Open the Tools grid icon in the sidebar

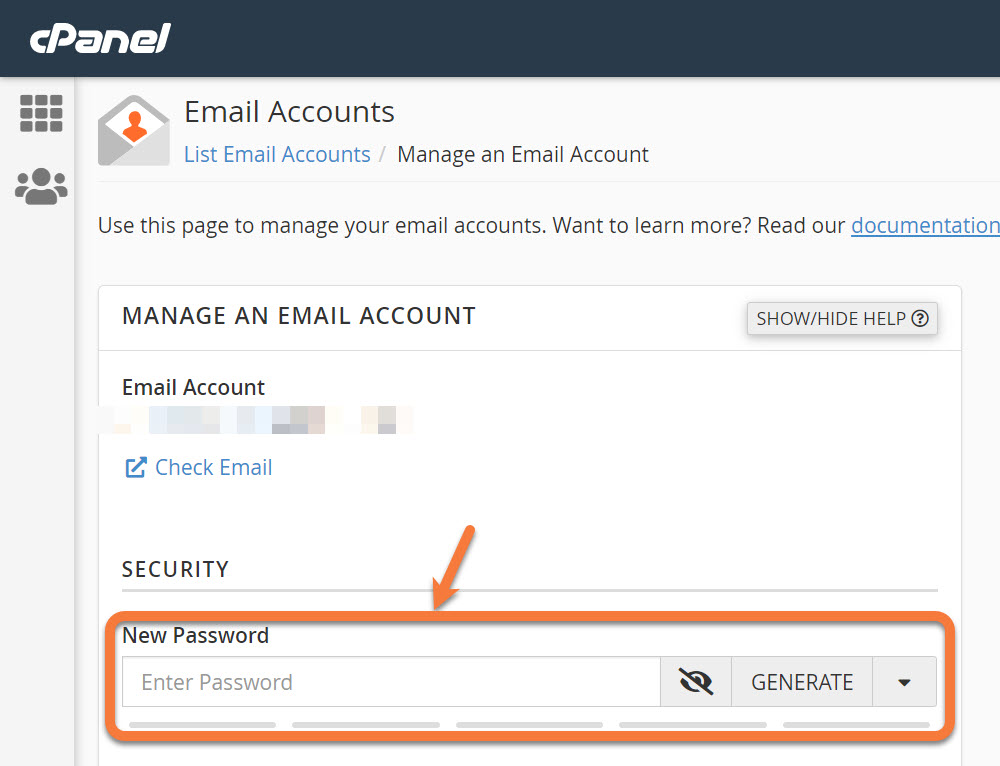pos(41,113)
